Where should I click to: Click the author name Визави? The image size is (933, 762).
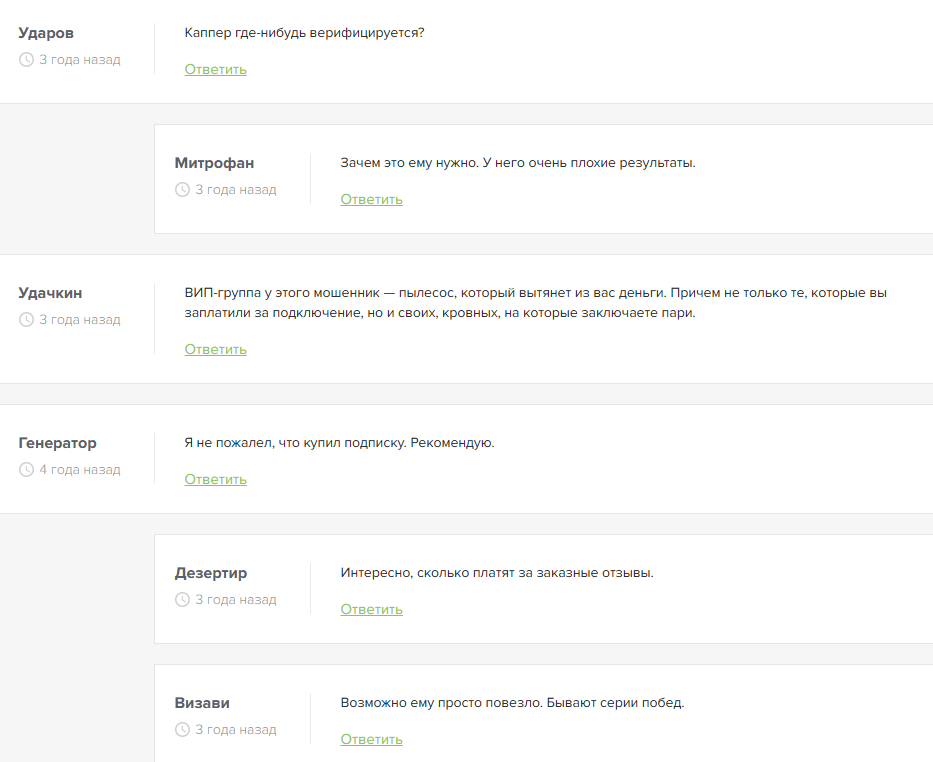click(x=202, y=703)
